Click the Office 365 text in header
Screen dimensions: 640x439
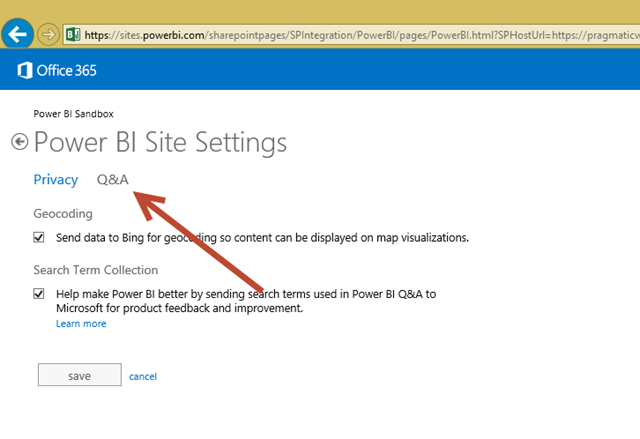click(x=67, y=71)
